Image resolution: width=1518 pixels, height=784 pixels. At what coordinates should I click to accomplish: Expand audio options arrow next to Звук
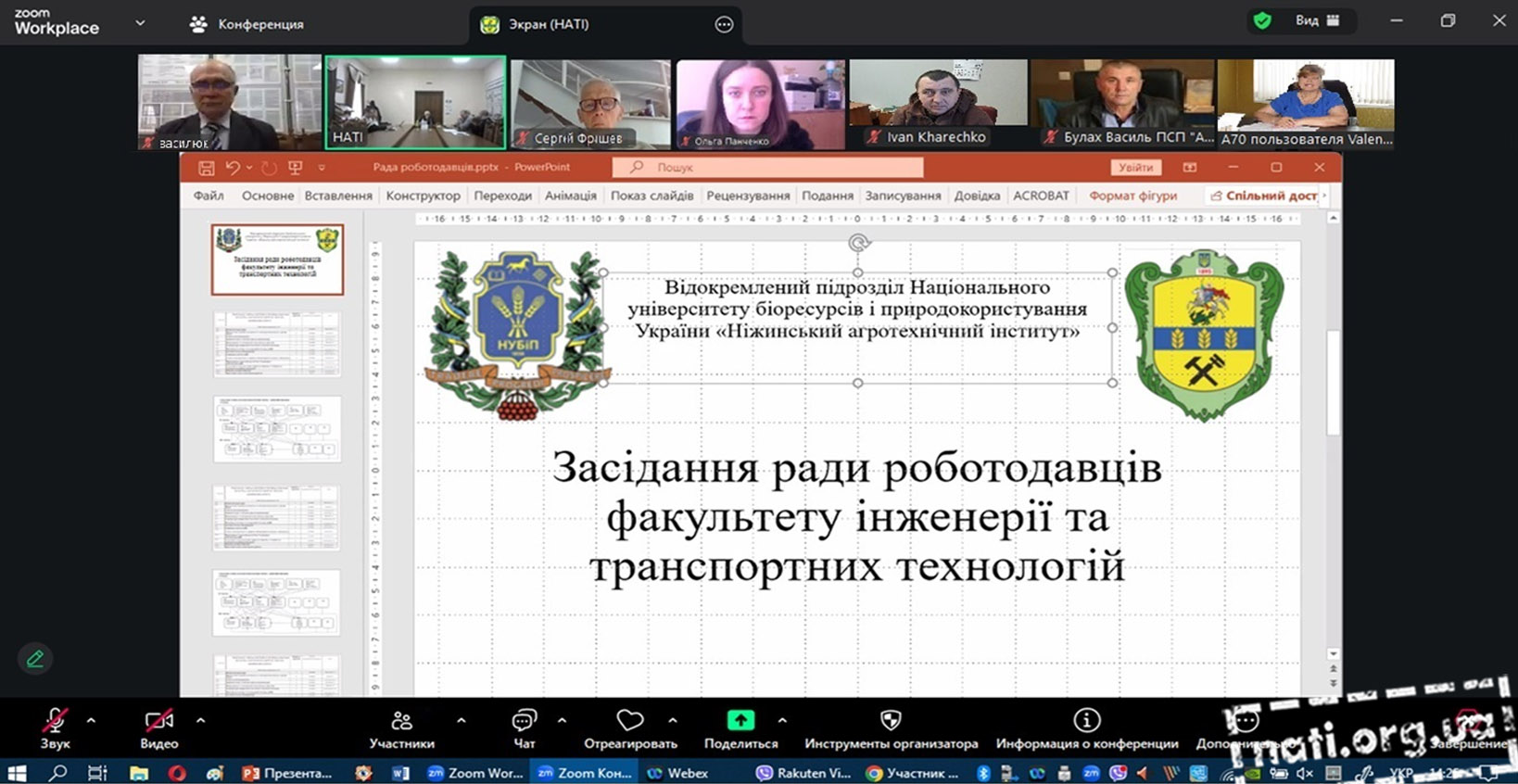[x=91, y=720]
